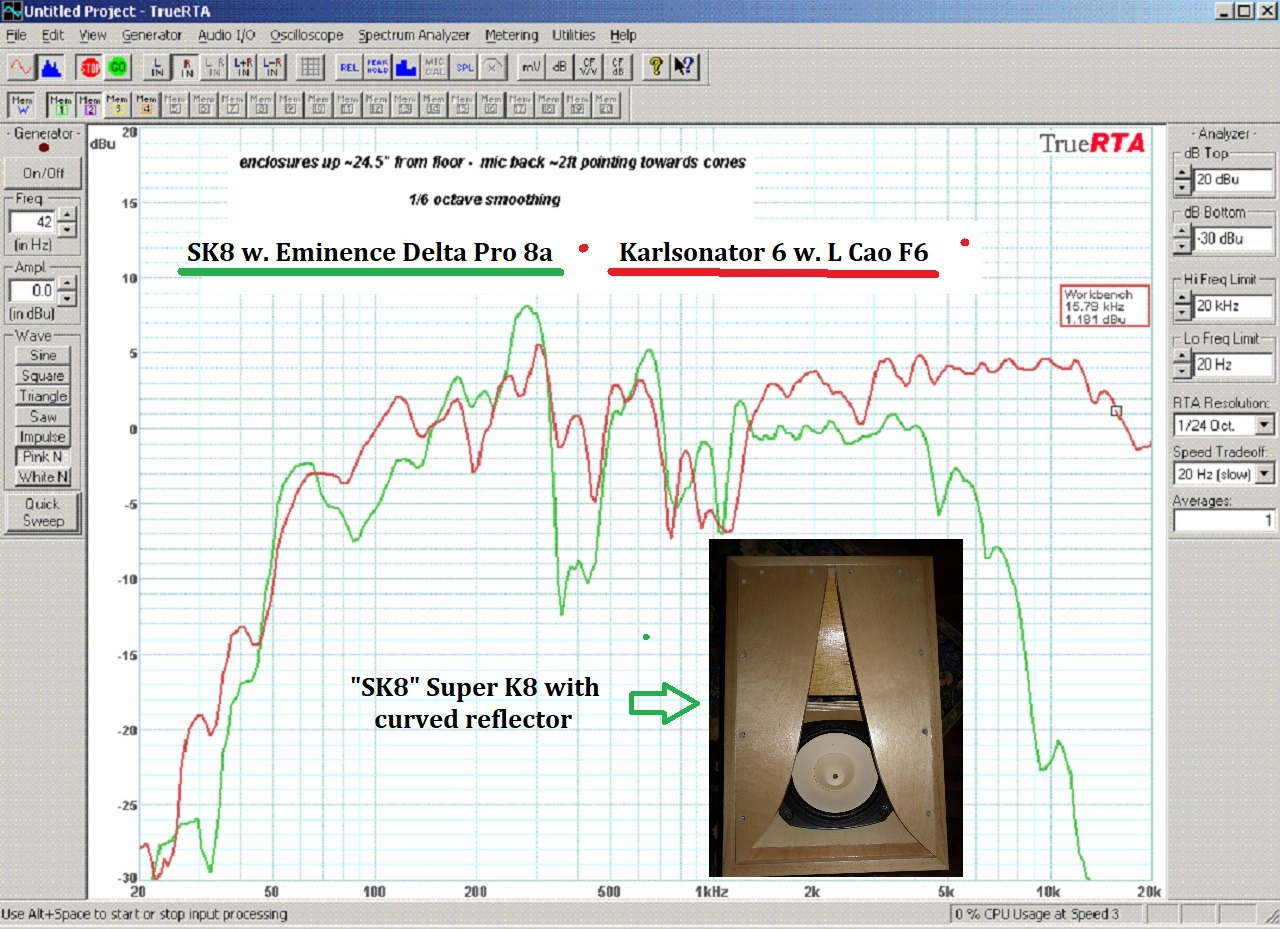Open the File menu
Screen dimensions: 1280x929
16,35
